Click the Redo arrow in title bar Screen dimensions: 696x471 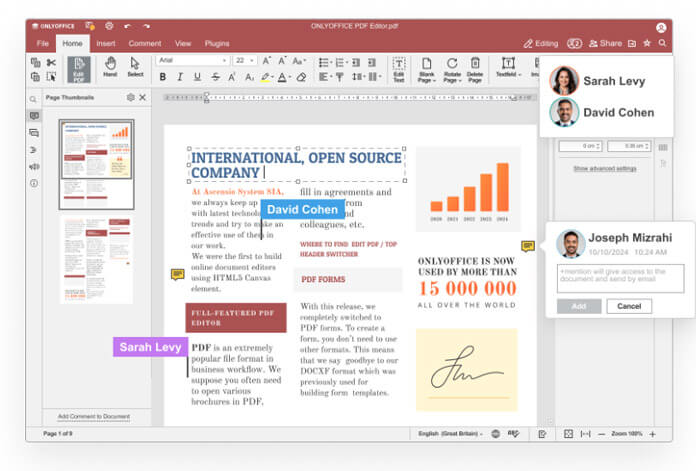[x=146, y=26]
